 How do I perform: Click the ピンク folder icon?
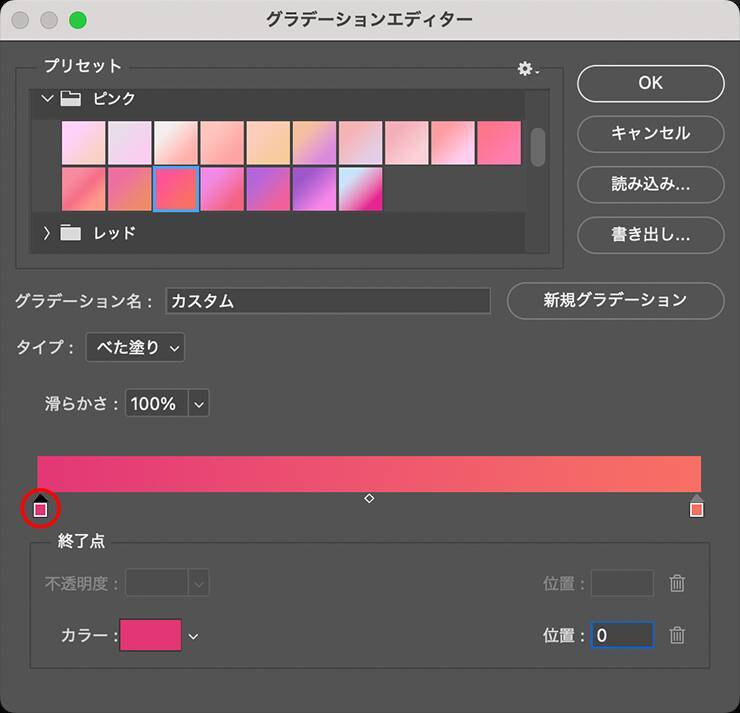point(70,99)
